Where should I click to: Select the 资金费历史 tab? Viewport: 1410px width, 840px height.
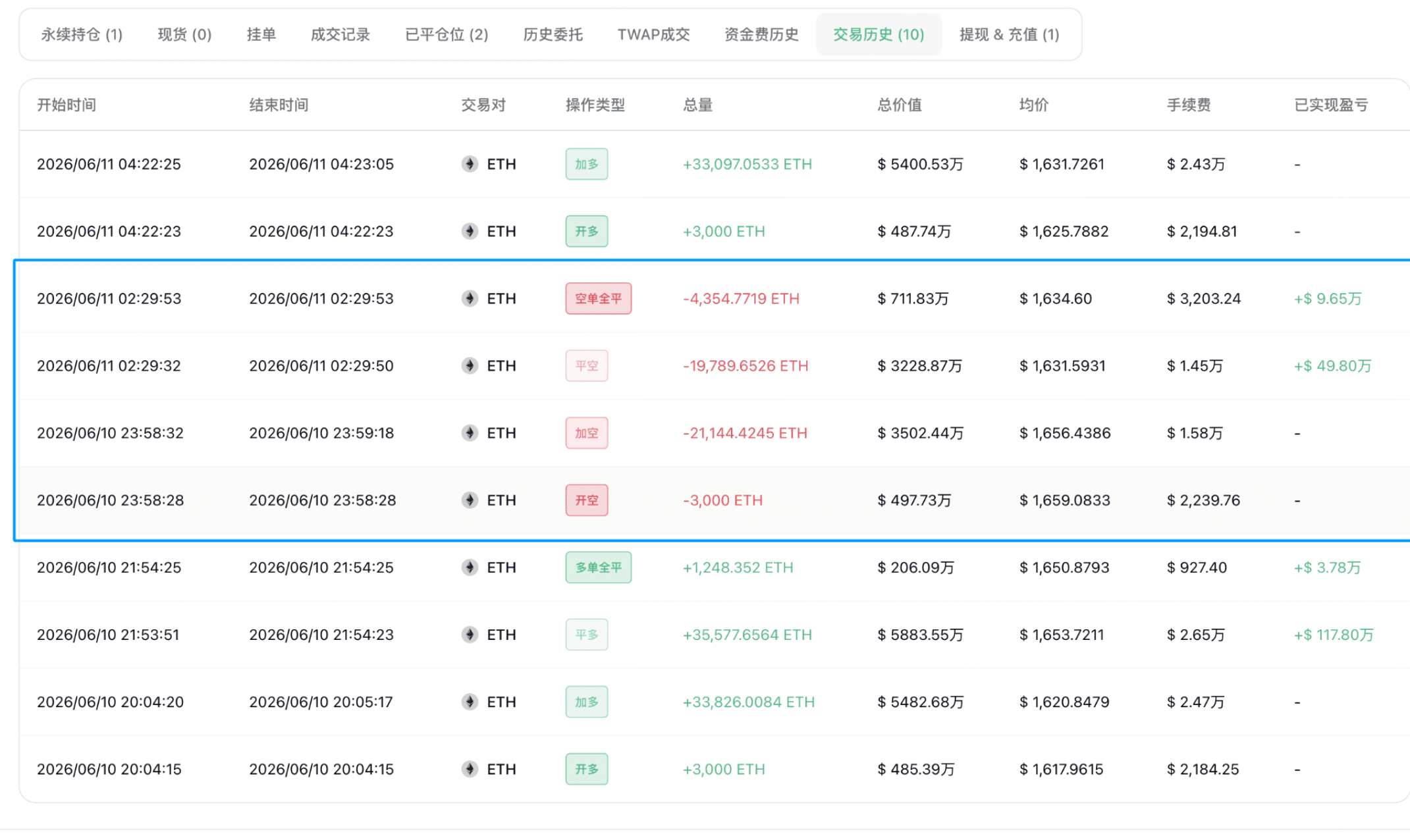click(761, 34)
